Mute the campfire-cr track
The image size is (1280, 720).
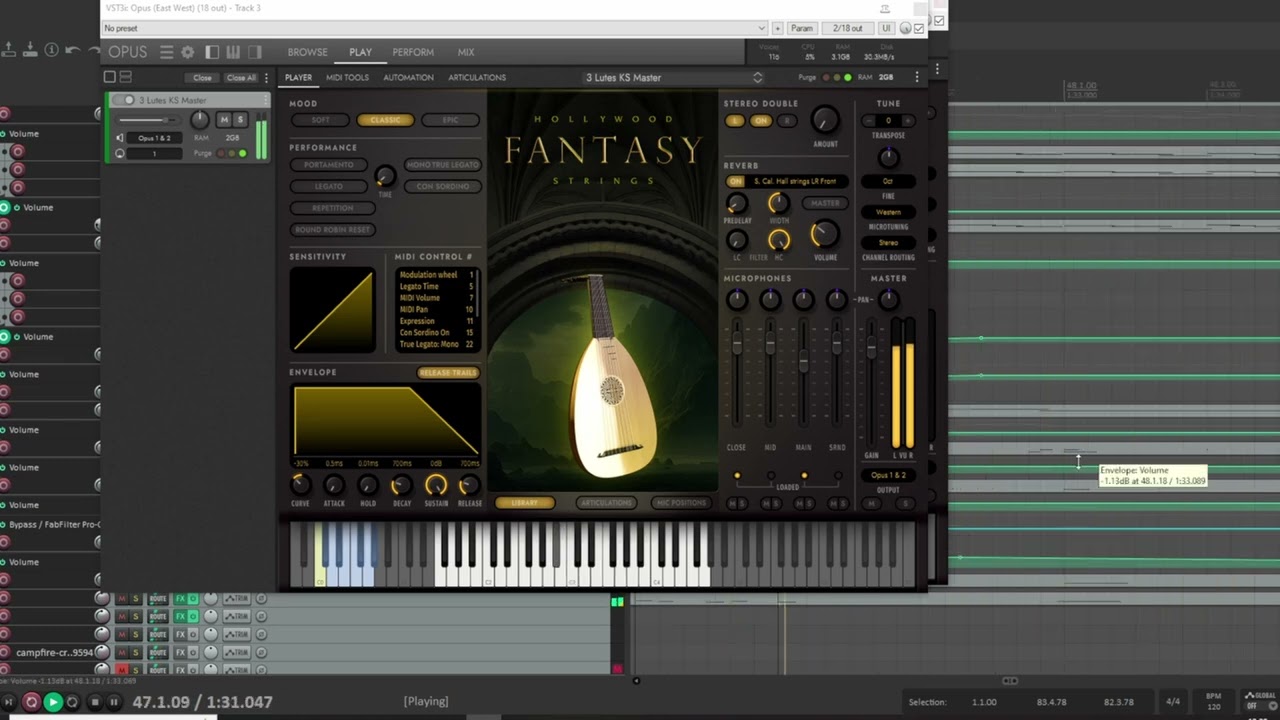122,652
